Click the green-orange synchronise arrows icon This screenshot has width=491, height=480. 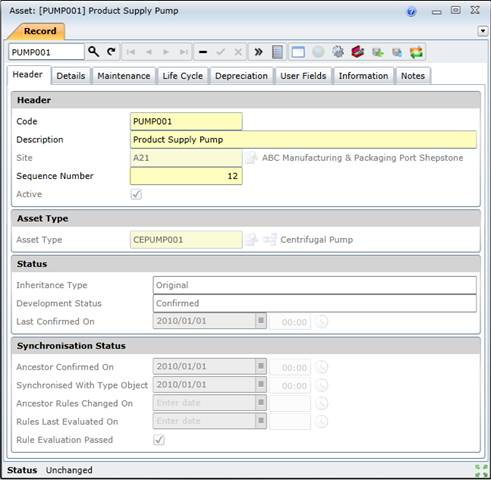tap(416, 52)
